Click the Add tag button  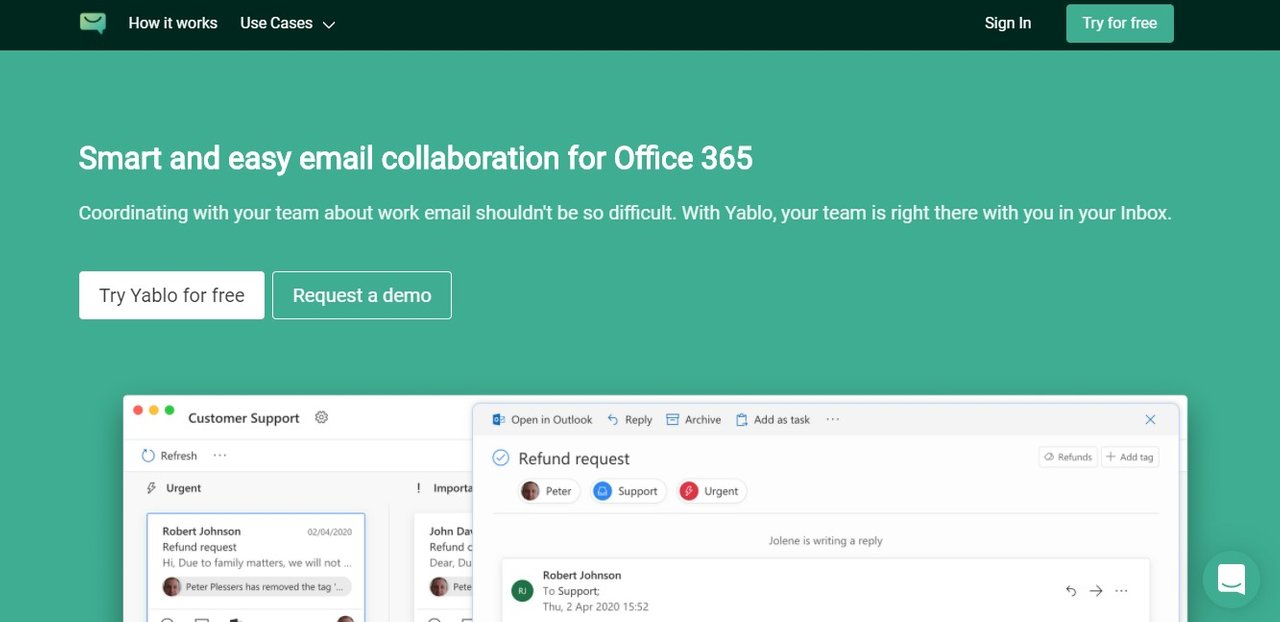point(1130,457)
